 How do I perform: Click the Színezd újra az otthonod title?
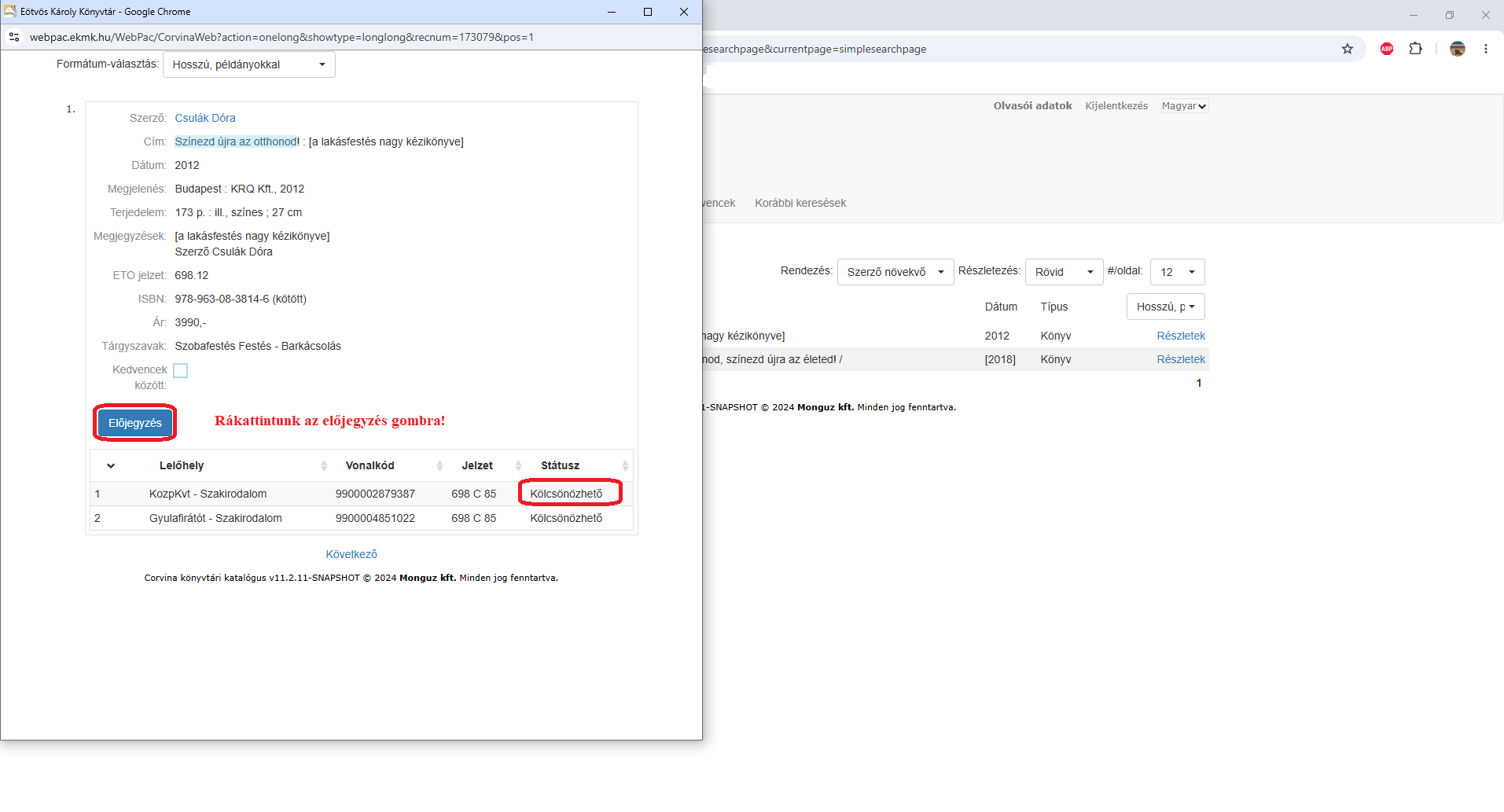click(236, 141)
